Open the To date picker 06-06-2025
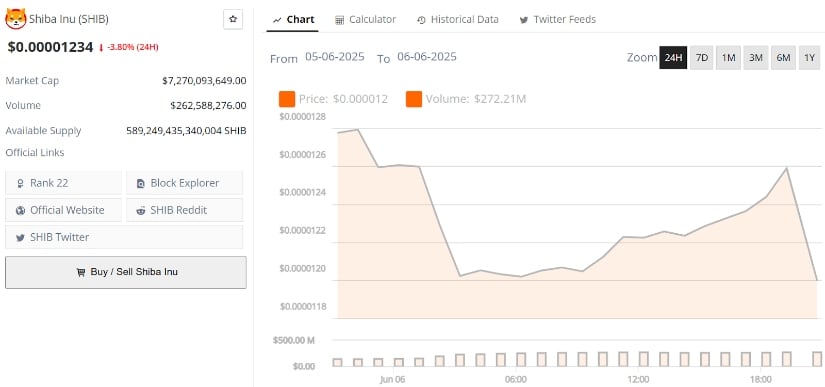This screenshot has width=825, height=387. tap(427, 57)
